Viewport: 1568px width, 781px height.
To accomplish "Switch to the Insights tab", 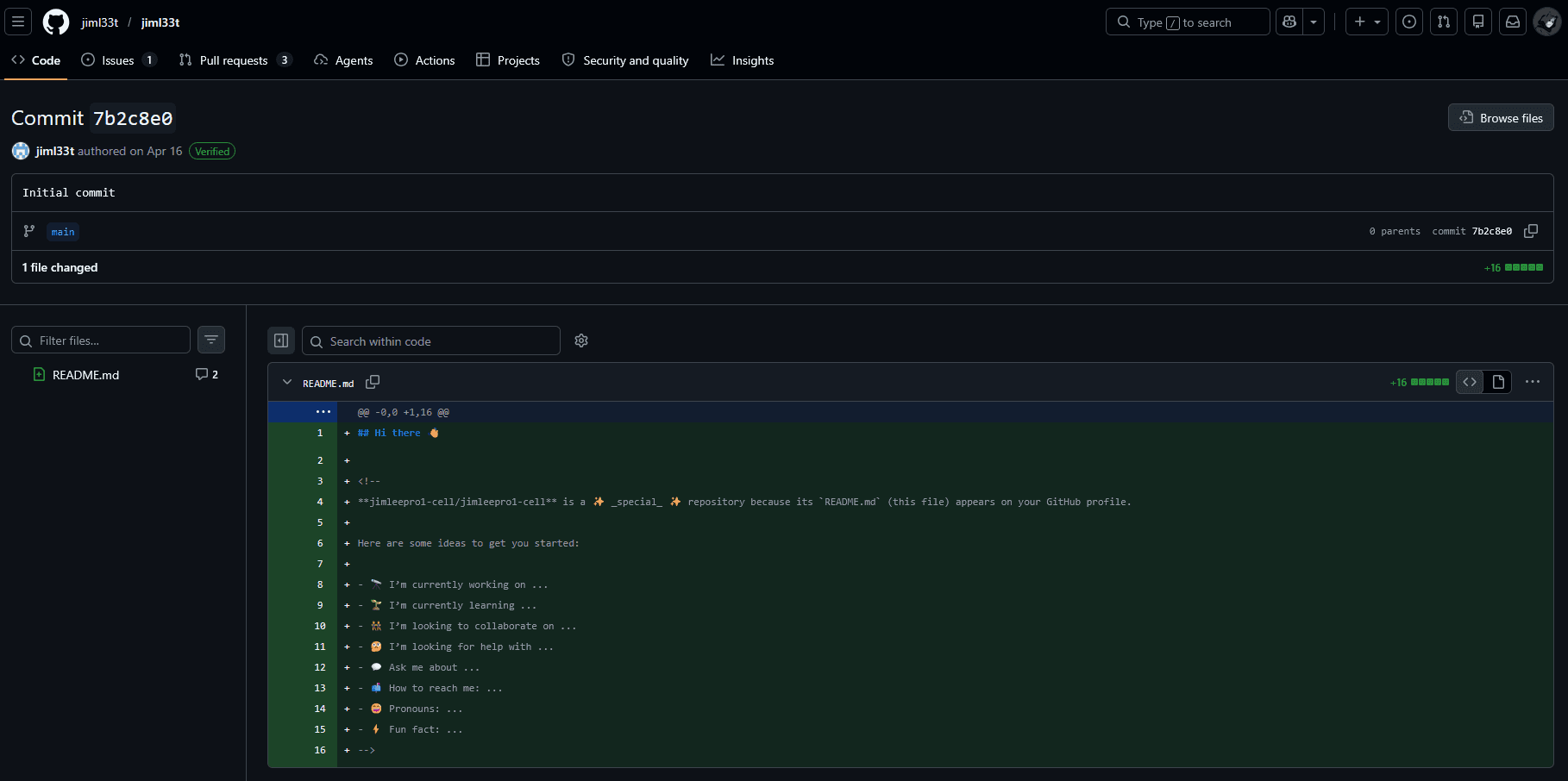I will click(742, 60).
